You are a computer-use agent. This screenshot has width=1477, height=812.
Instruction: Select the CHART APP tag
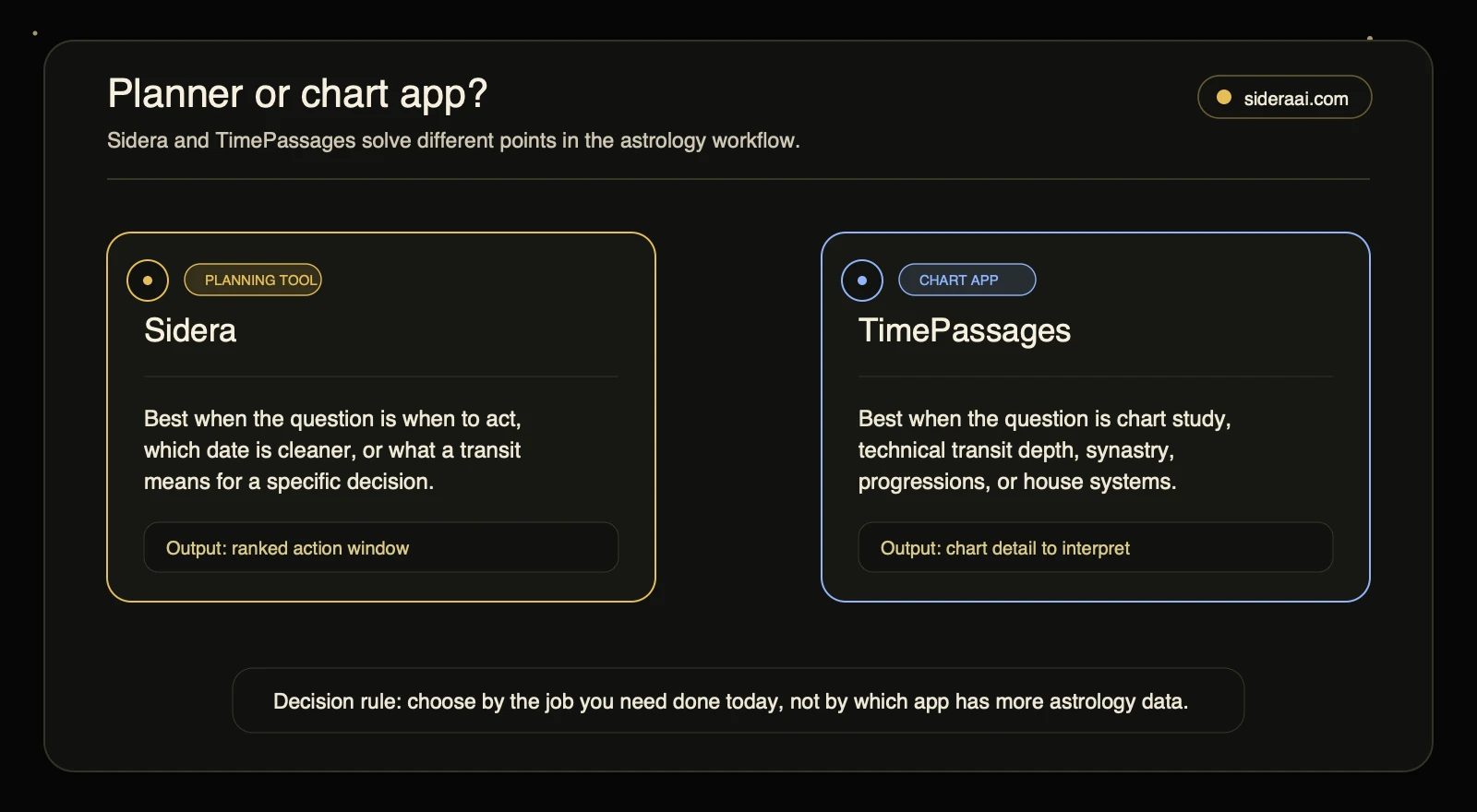(967, 280)
